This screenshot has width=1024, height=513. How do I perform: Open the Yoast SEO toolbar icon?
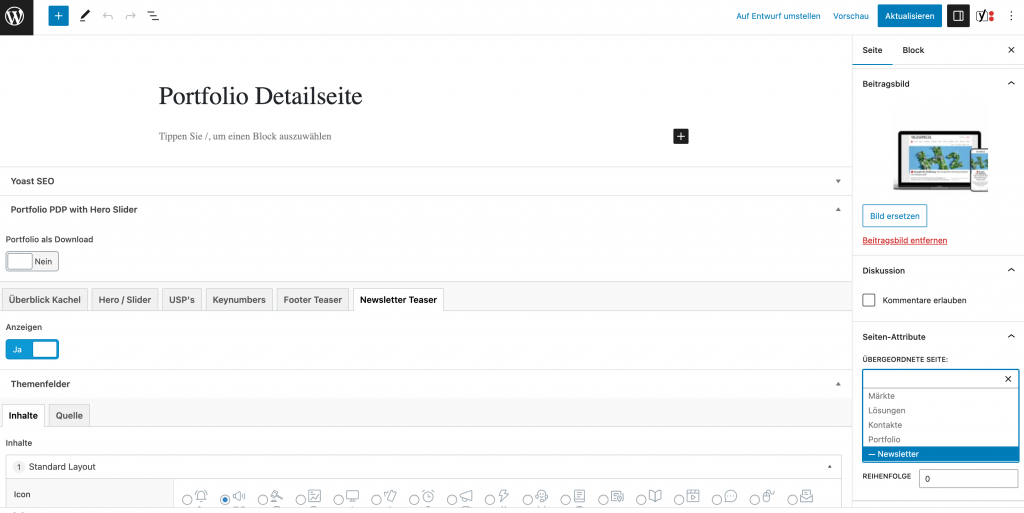click(985, 16)
